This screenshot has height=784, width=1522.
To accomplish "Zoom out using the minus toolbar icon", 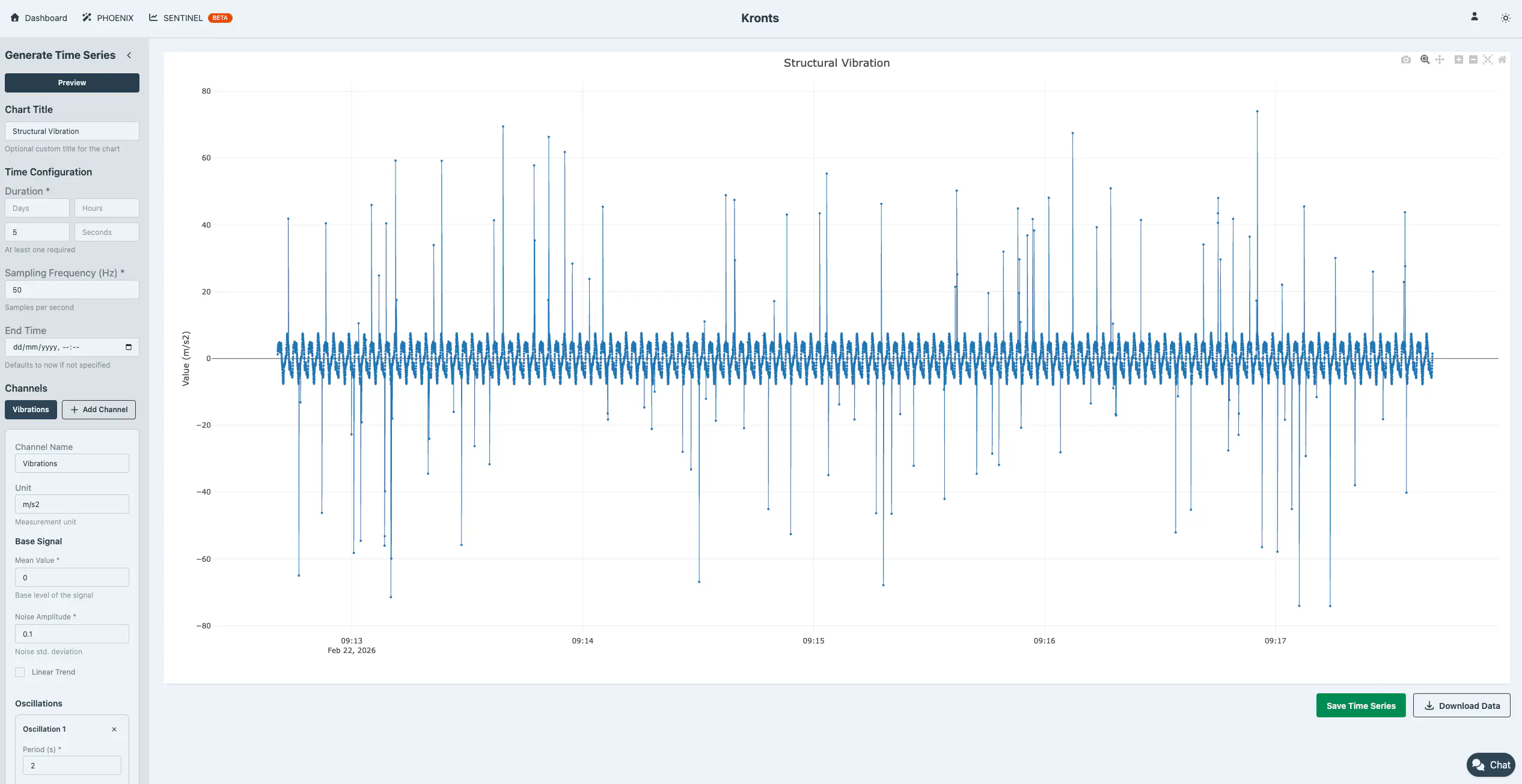I will coord(1472,59).
